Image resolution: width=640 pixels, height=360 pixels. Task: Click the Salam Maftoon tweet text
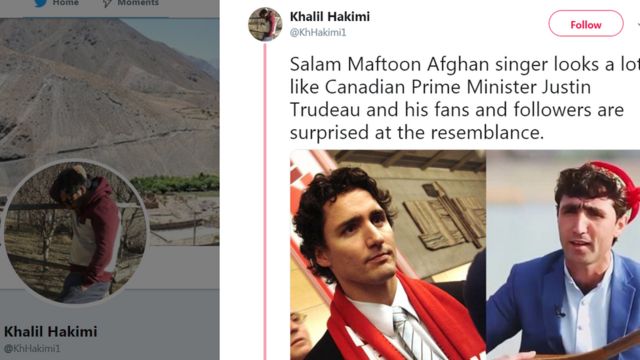click(x=464, y=98)
